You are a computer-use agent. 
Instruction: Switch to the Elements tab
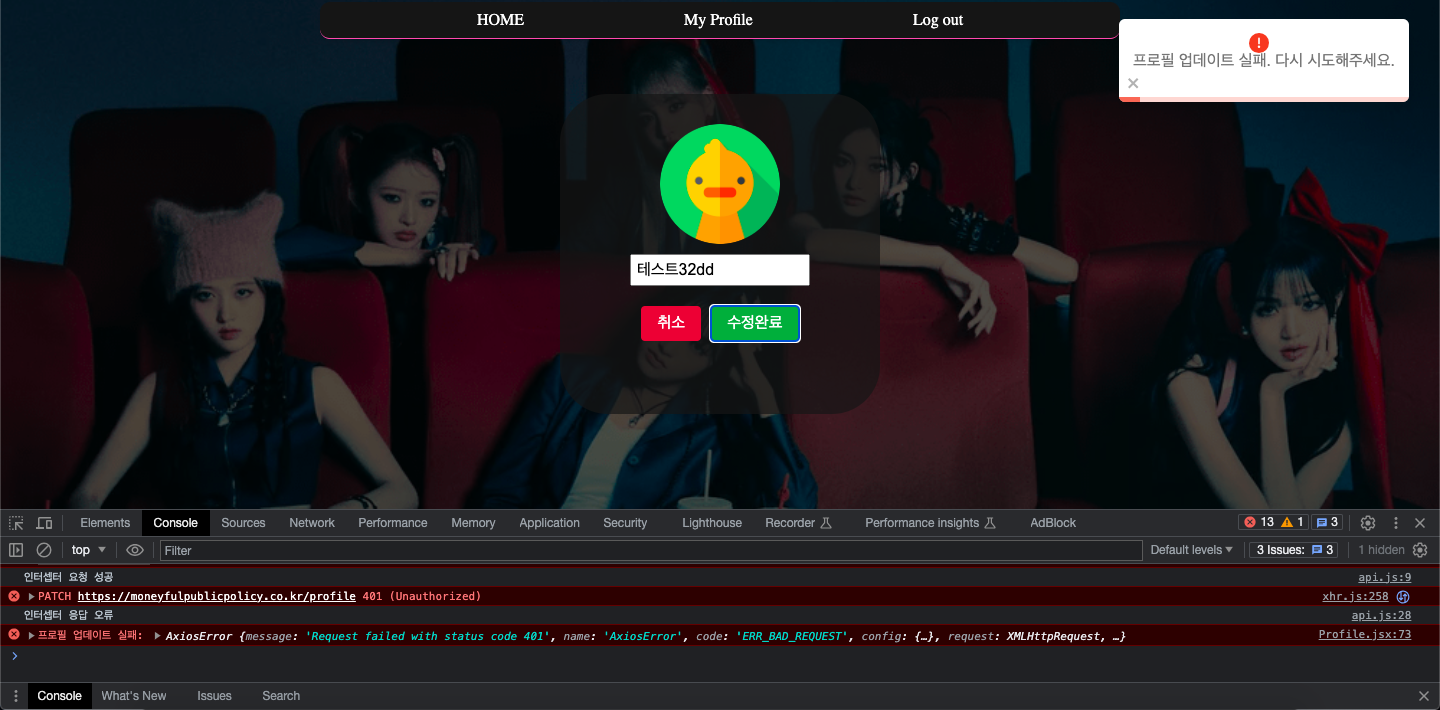[105, 523]
